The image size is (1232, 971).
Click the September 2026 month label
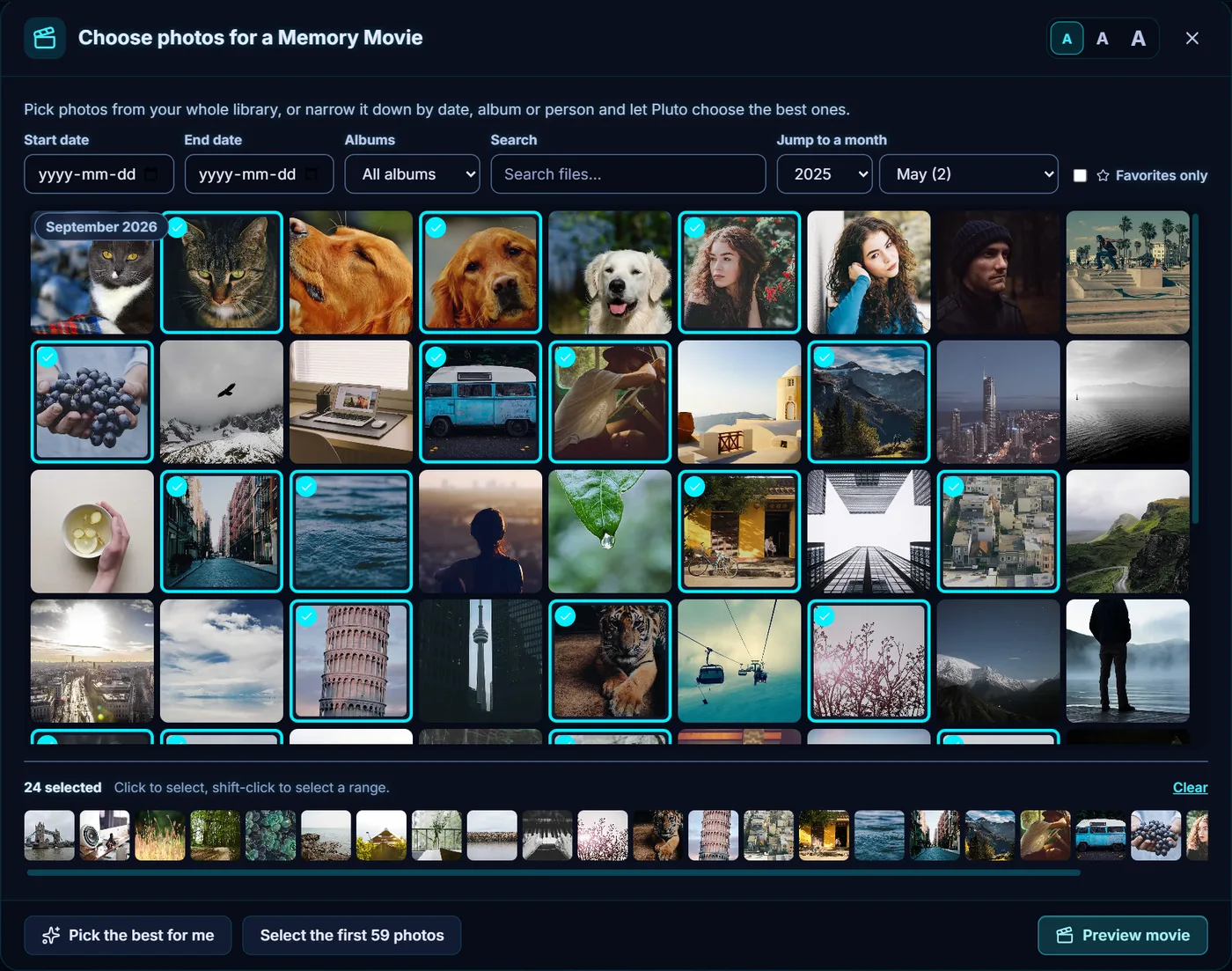[x=101, y=226]
